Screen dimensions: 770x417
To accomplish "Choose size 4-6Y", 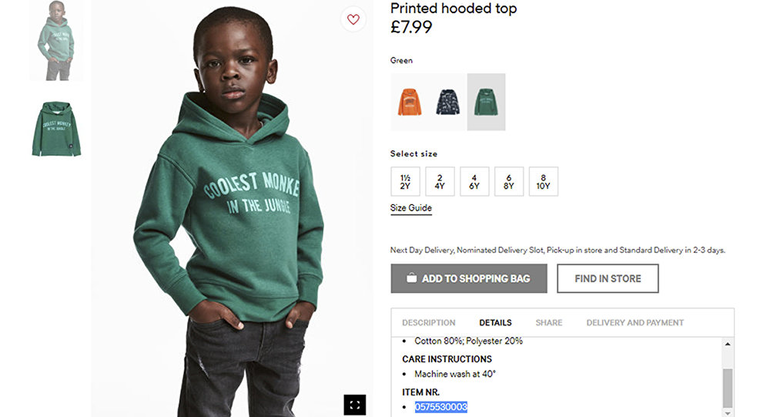I will pyautogui.click(x=474, y=181).
